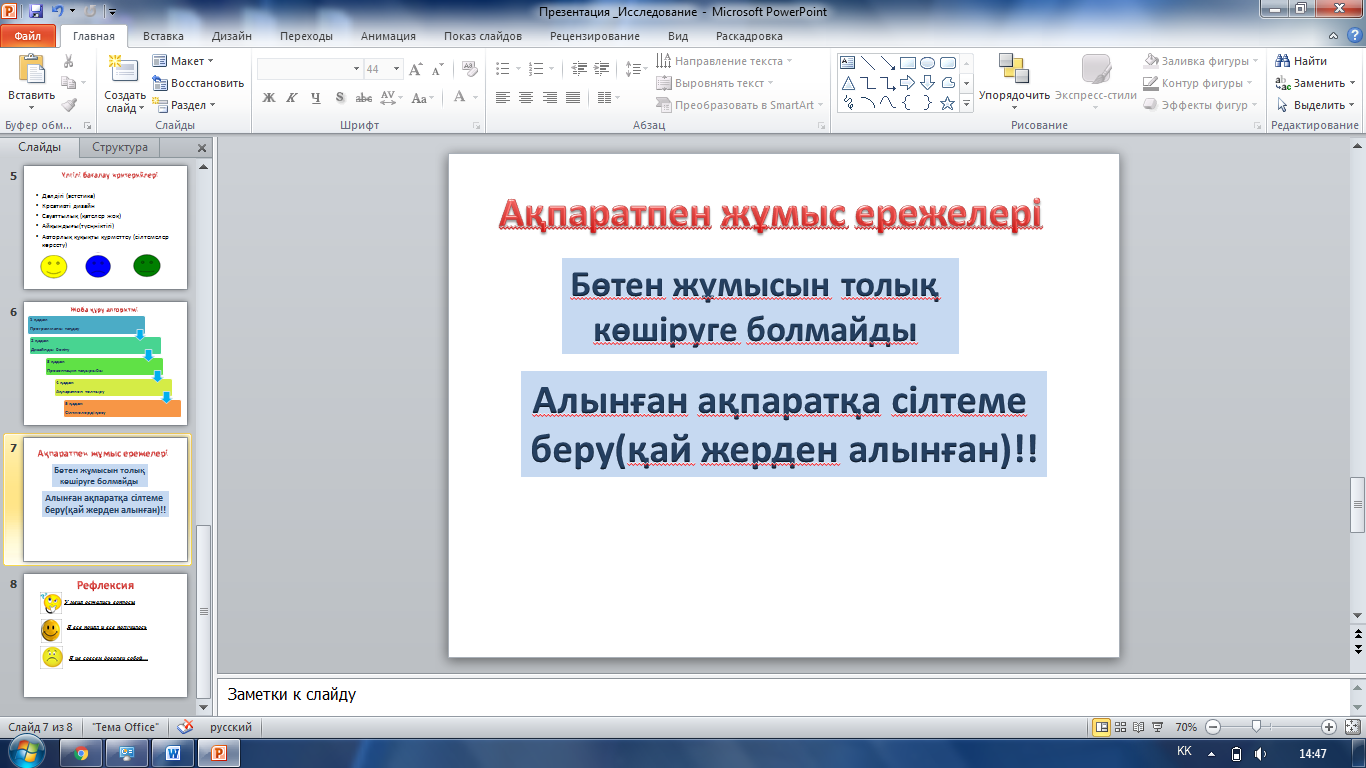The image size is (1366, 768).
Task: Select slide 8 Рефлексия thumbnail
Action: coord(106,634)
